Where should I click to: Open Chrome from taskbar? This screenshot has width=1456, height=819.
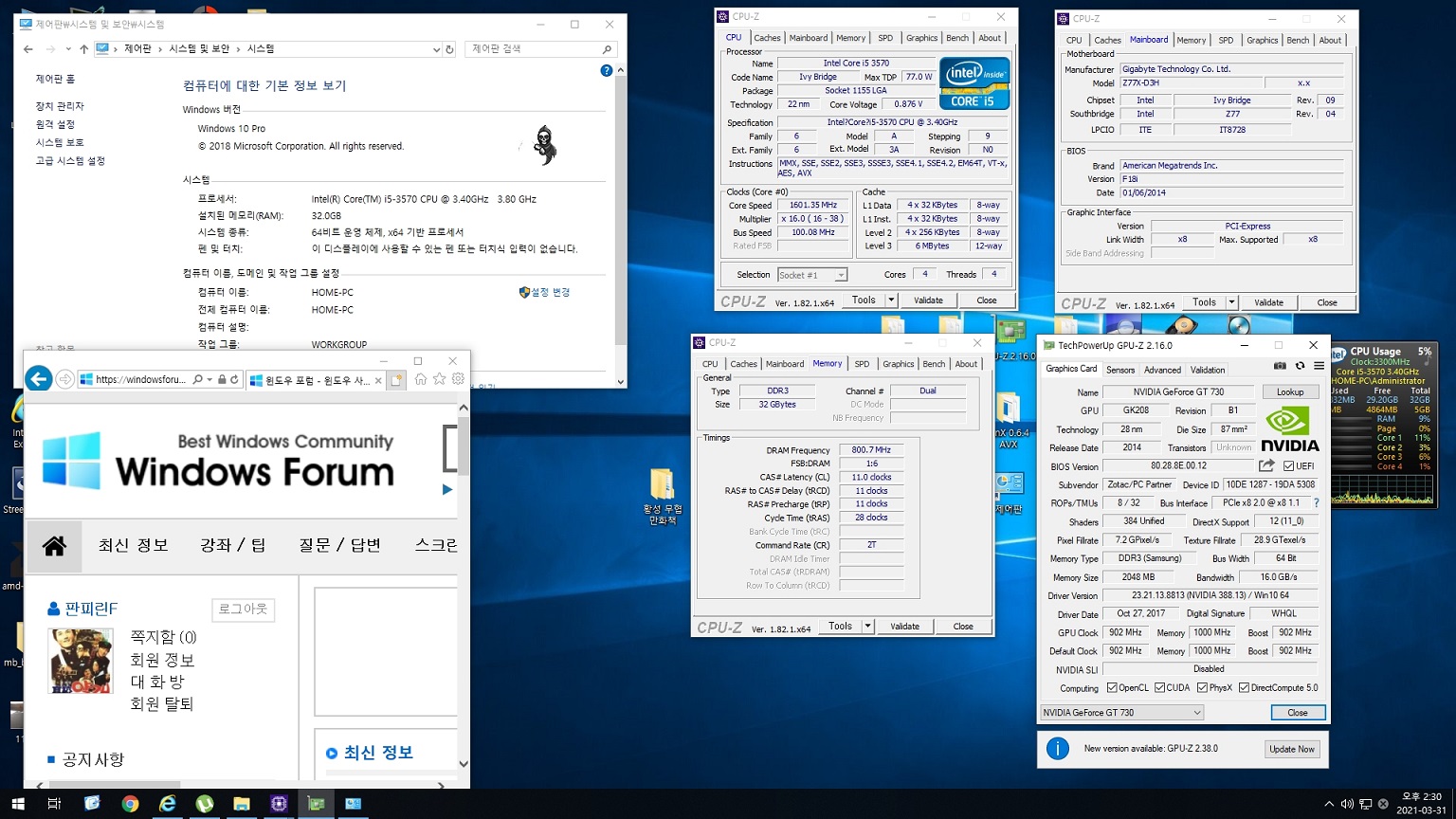coord(130,804)
